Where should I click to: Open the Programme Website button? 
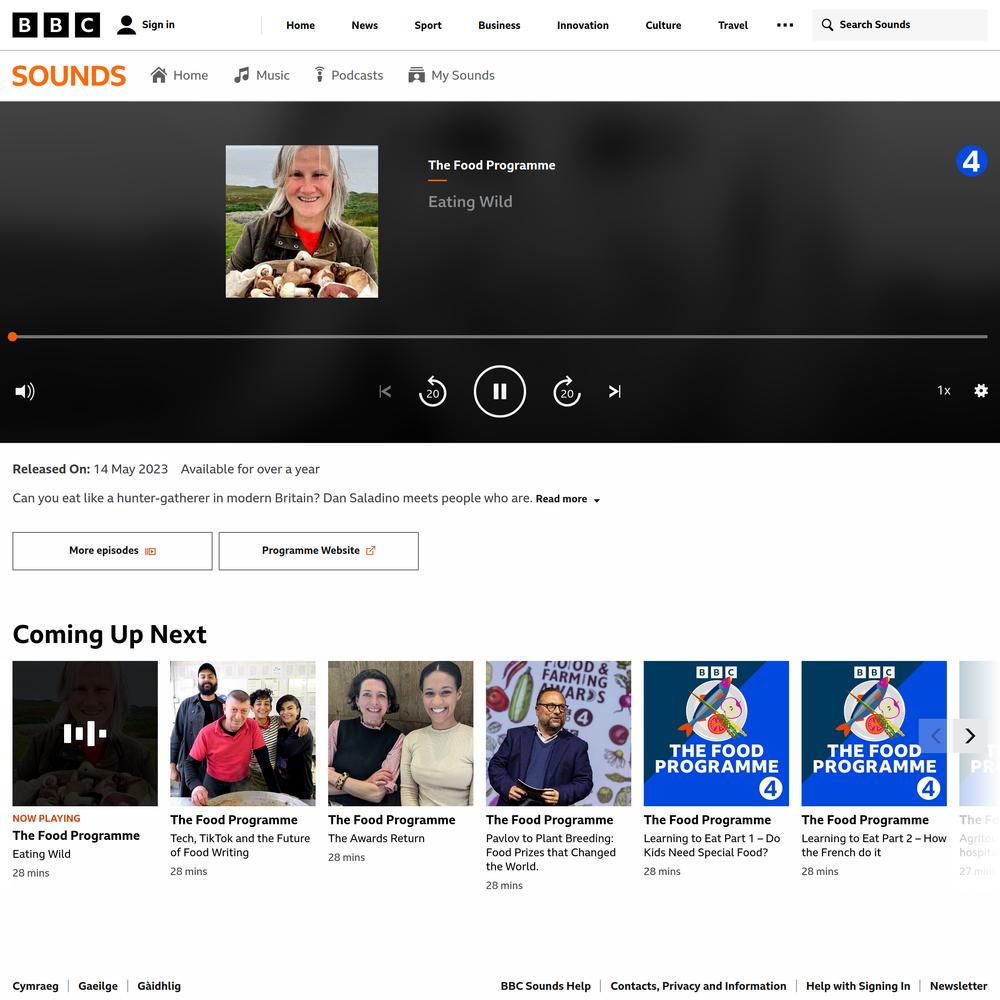pos(319,551)
